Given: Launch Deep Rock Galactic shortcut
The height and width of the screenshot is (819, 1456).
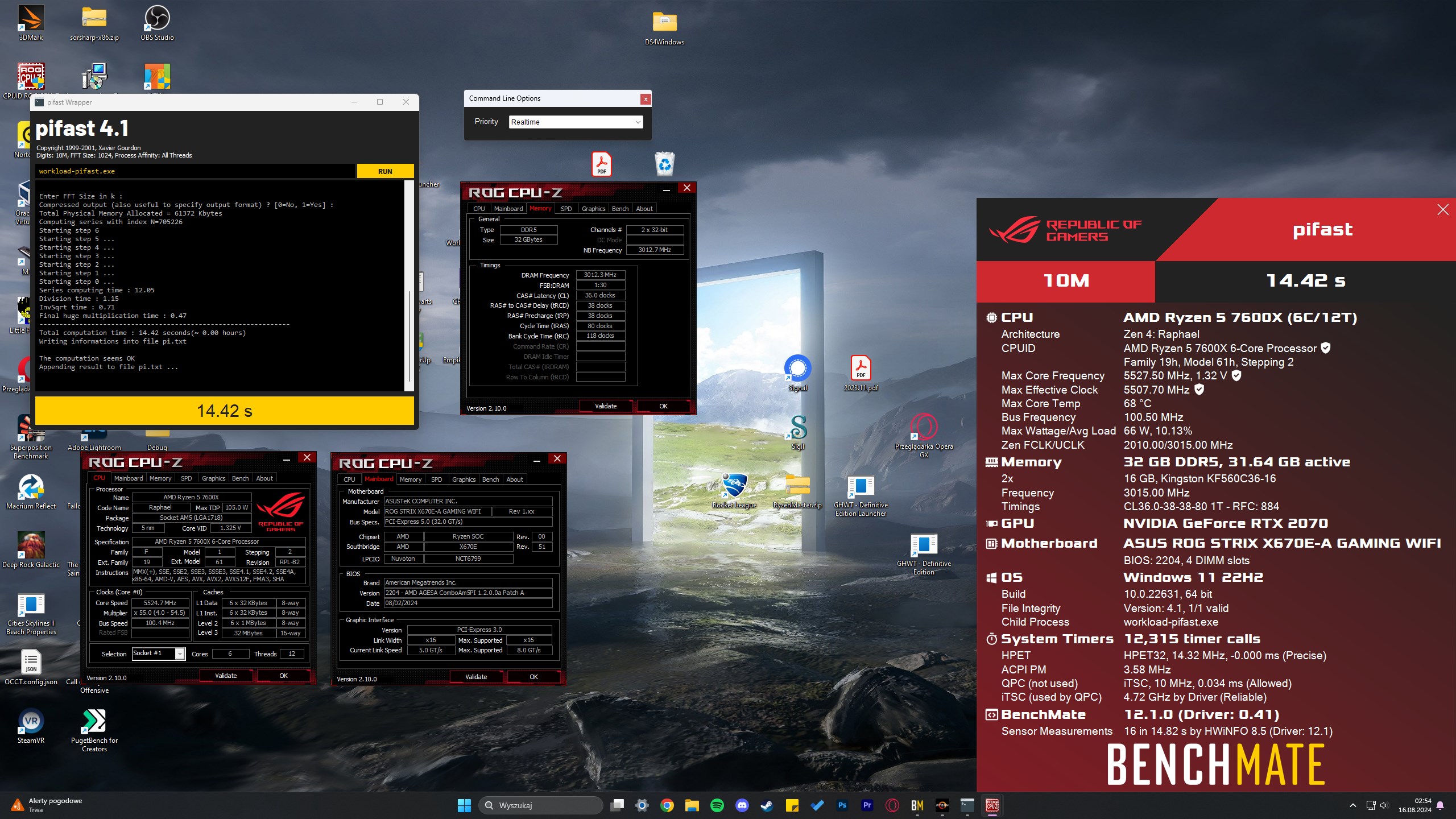Looking at the screenshot, I should click(31, 549).
